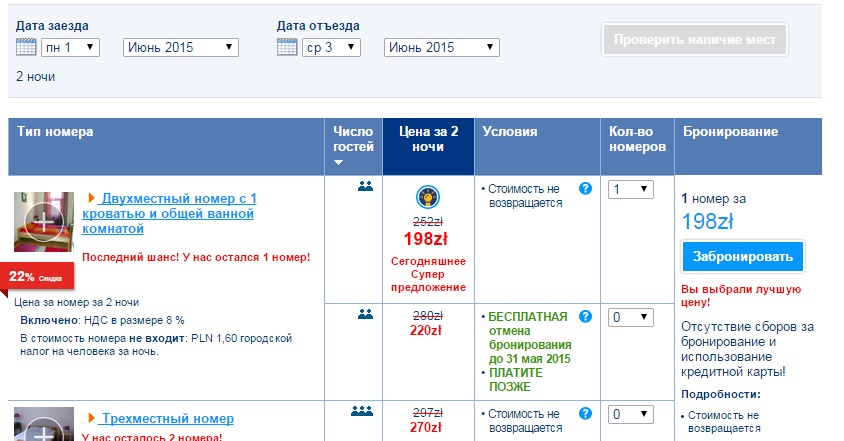This screenshot has height=441, width=844.
Task: Click the three-guest icon in the triple room row
Action: coord(362,411)
